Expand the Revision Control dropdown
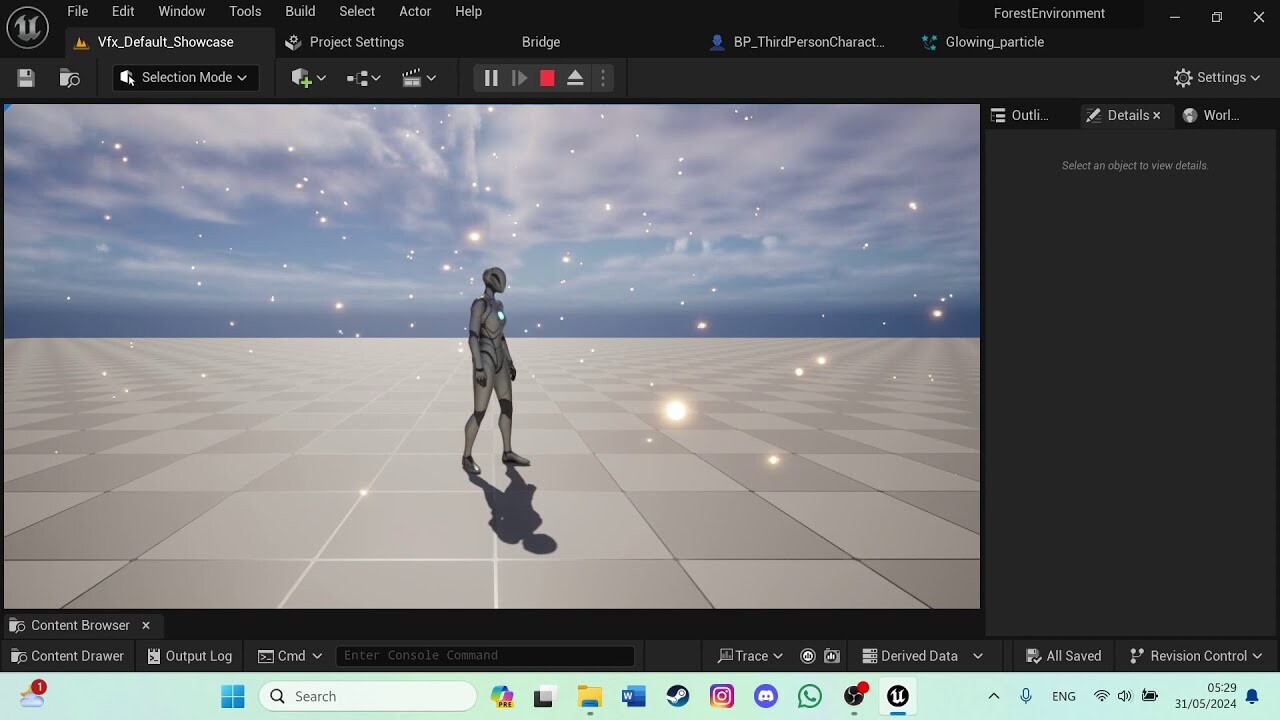This screenshot has width=1280, height=720. (1195, 655)
